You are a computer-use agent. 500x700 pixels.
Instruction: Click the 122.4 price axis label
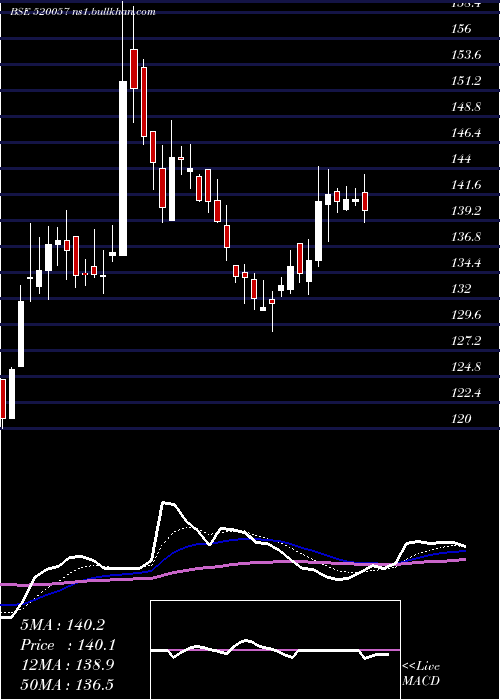(466, 392)
